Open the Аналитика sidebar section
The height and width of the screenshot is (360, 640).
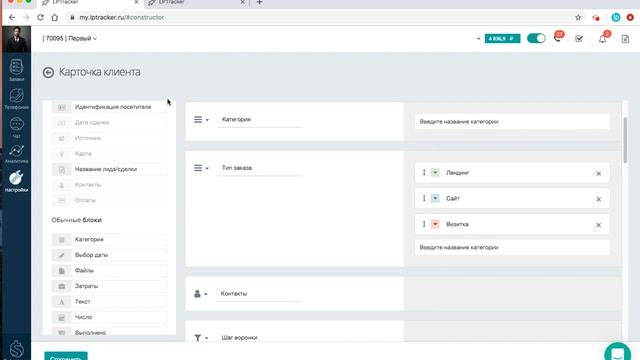[16, 154]
